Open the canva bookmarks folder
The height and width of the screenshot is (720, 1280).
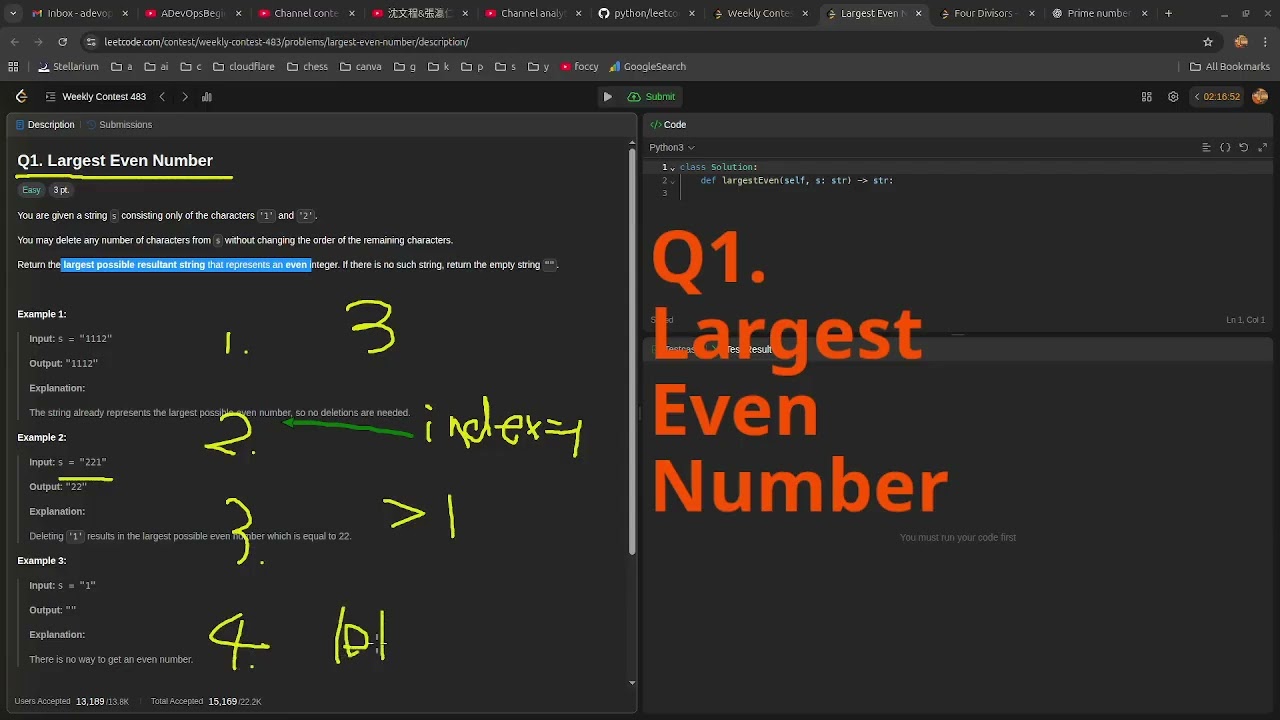tap(360, 67)
